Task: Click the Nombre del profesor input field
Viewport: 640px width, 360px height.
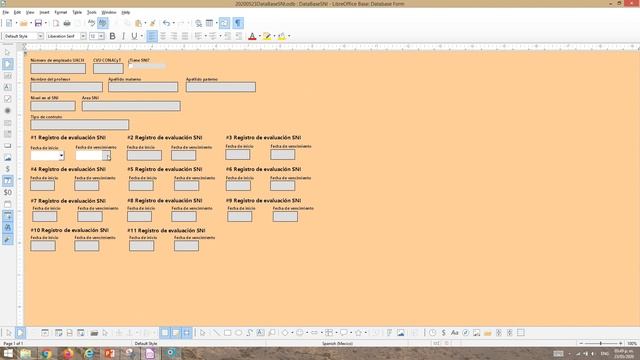Action: point(67,87)
